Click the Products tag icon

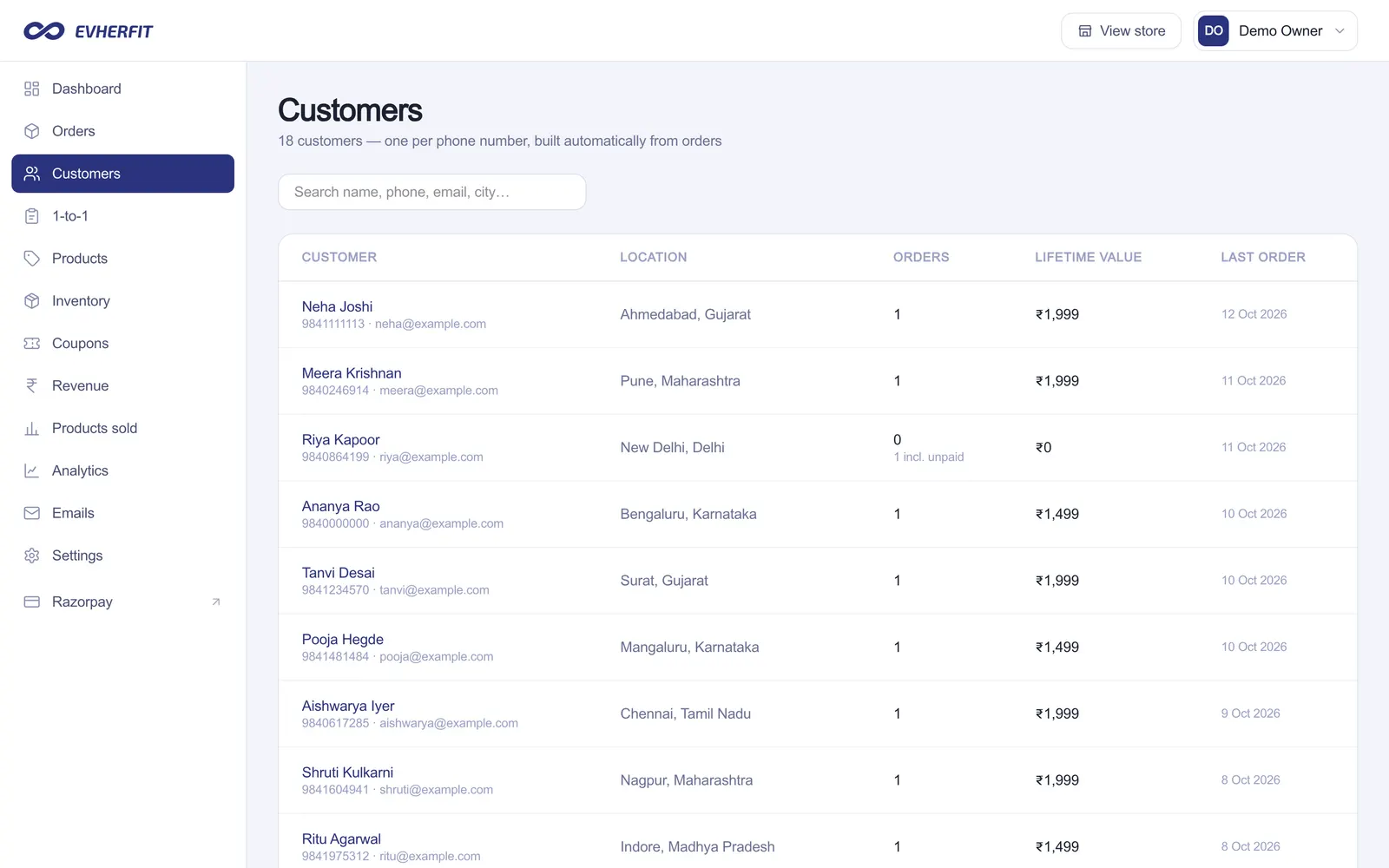32,259
